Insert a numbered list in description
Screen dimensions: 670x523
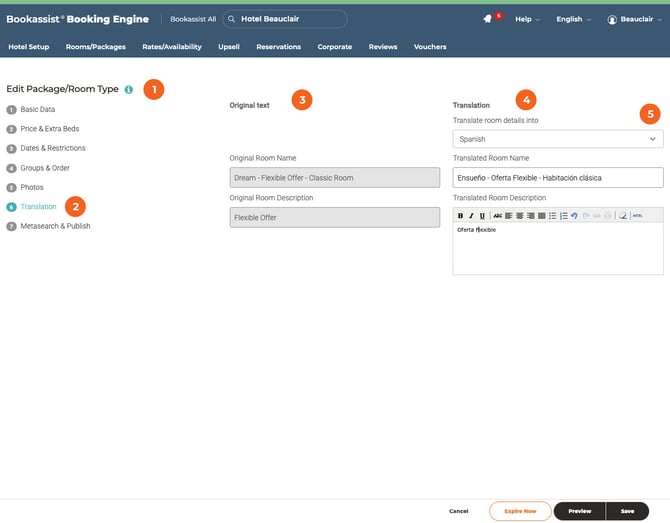click(564, 215)
